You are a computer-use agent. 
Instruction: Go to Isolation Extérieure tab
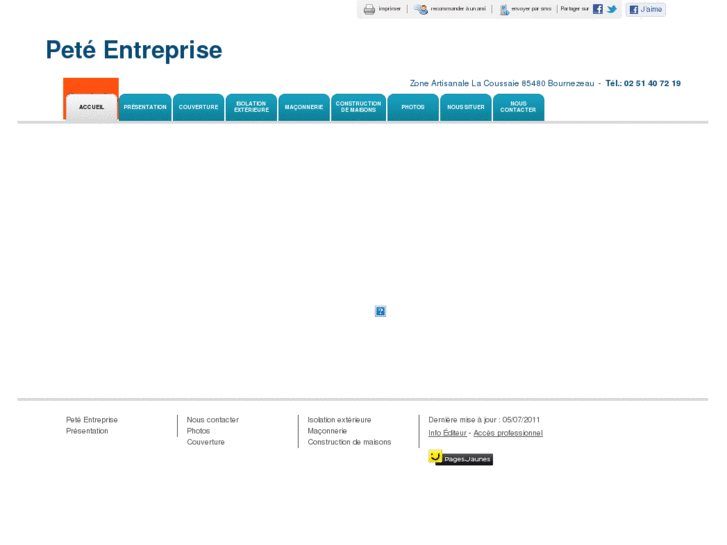[251, 107]
